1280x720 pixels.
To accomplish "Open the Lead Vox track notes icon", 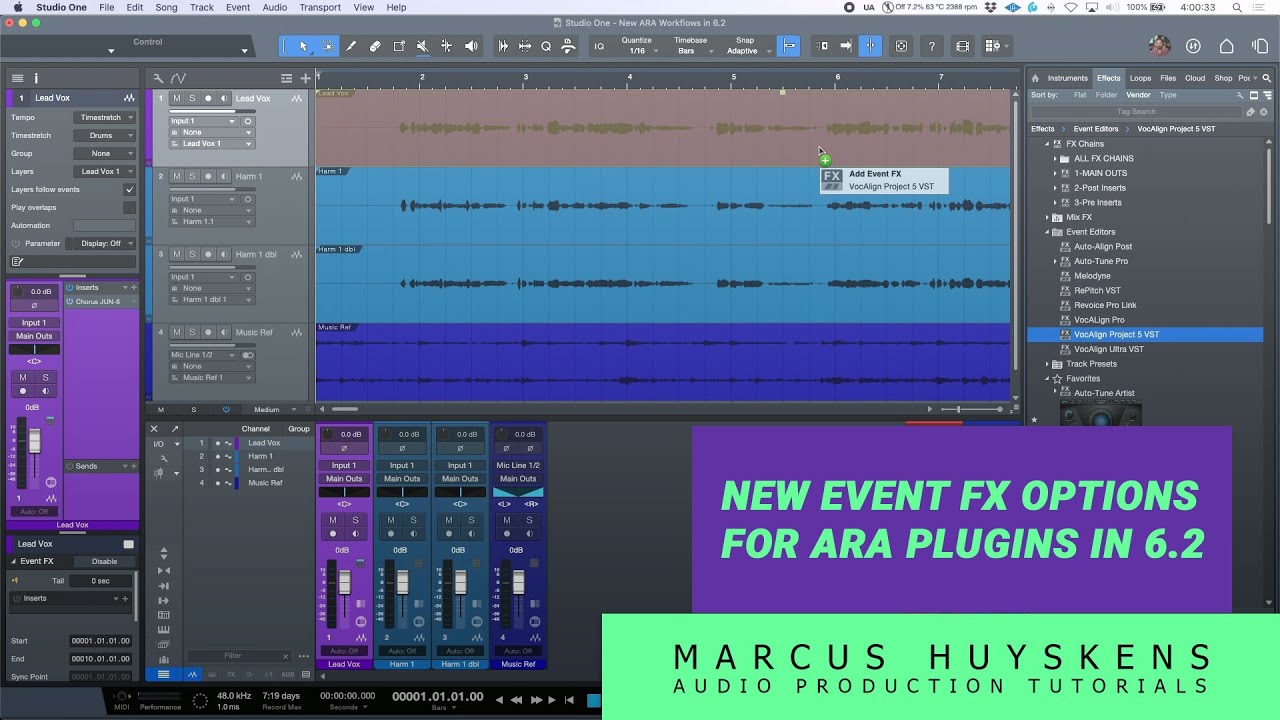I will click(x=17, y=262).
